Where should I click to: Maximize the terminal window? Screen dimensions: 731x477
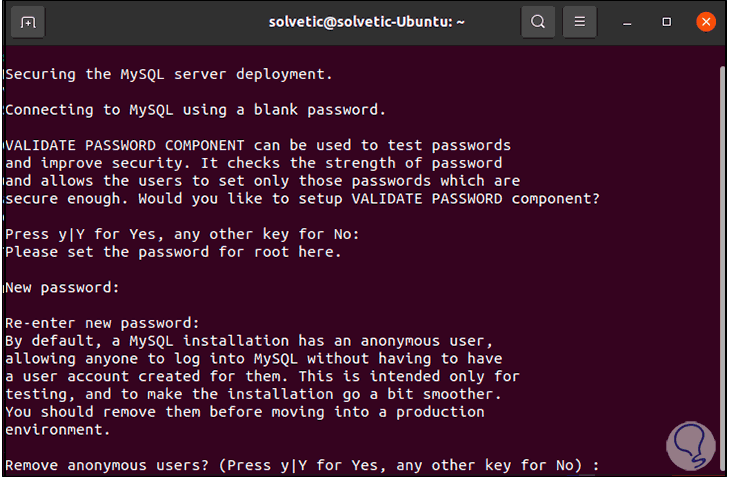[x=667, y=22]
